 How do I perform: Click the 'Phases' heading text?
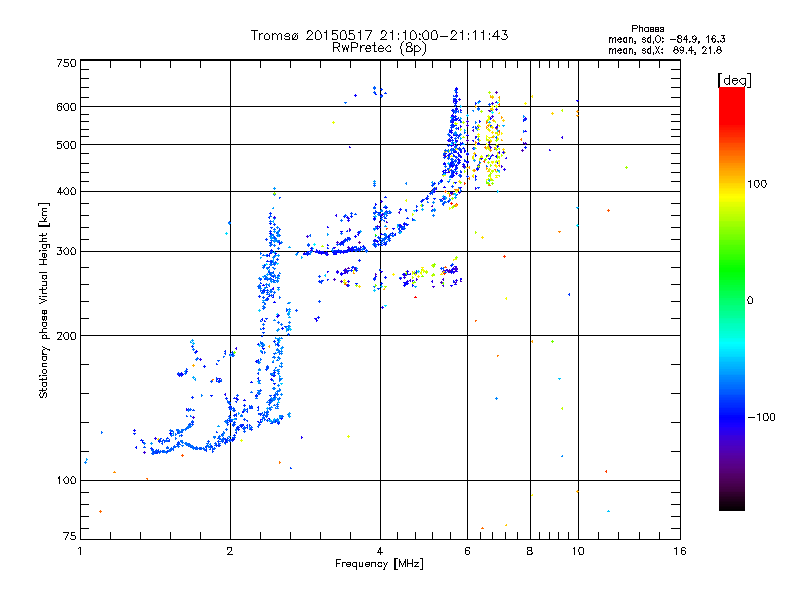click(647, 29)
